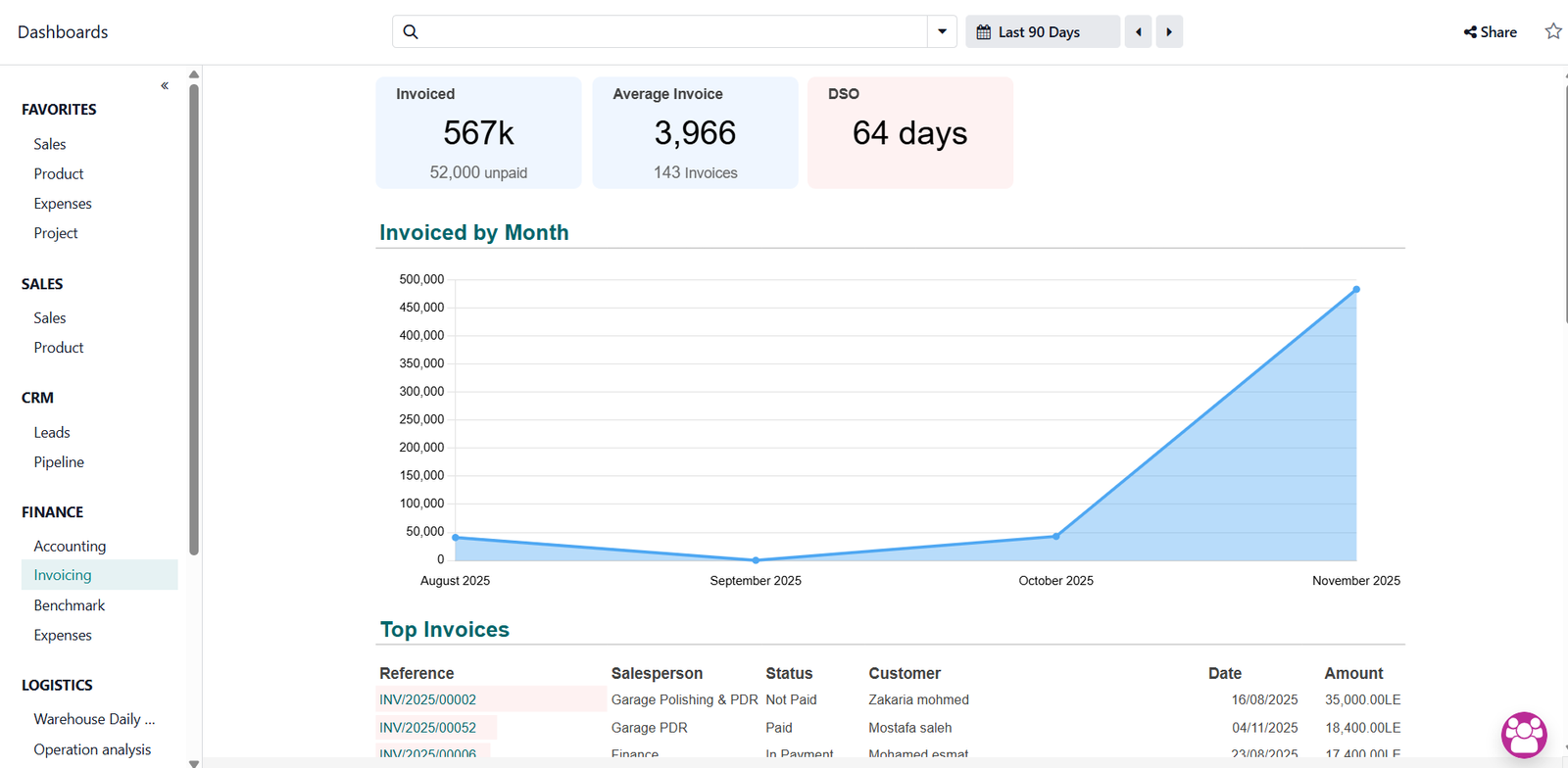Click the November 2025 chart data point
The image size is (1568, 768).
click(x=1356, y=290)
